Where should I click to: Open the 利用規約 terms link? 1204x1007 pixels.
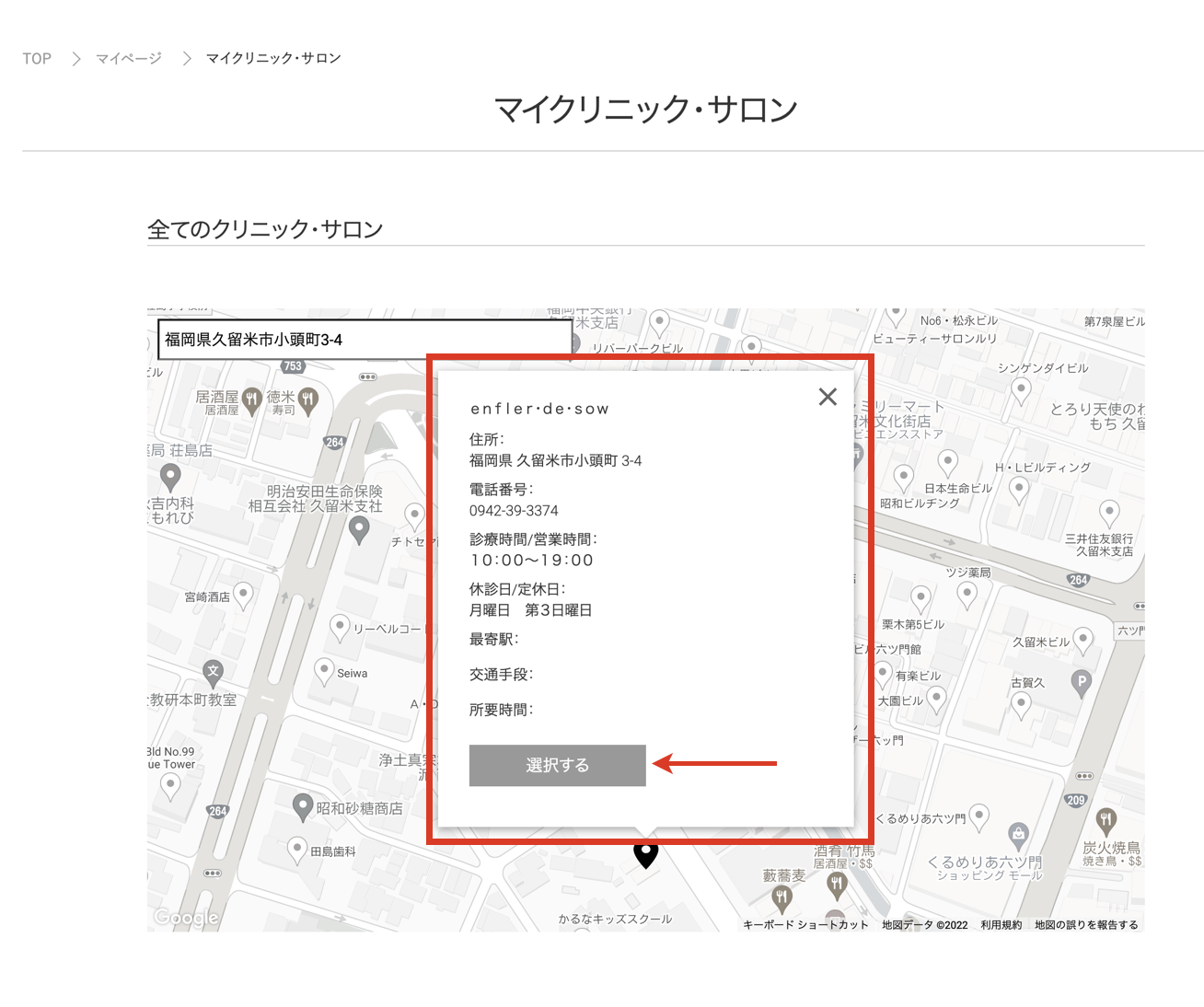1001,925
